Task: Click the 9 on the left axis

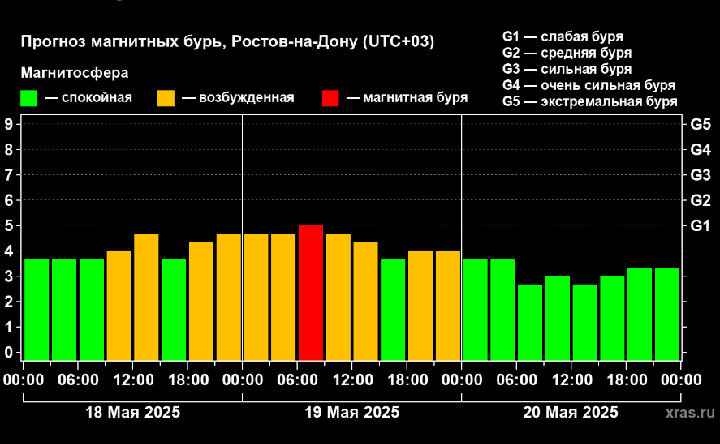Action: coord(9,125)
